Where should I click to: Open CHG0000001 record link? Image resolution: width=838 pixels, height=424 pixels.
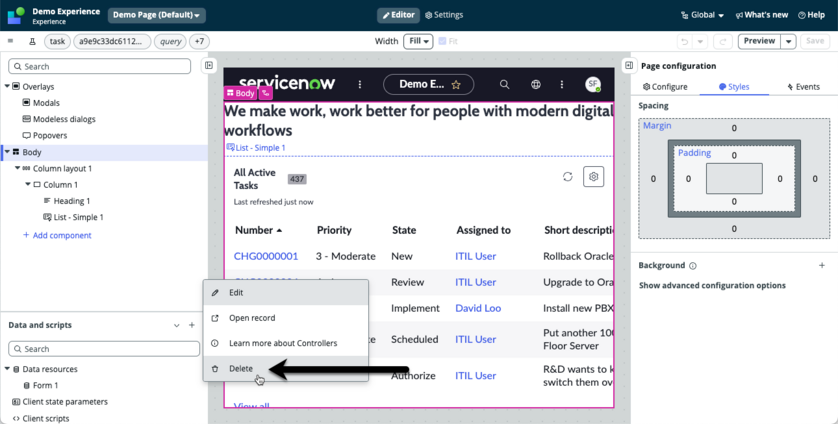[266, 256]
